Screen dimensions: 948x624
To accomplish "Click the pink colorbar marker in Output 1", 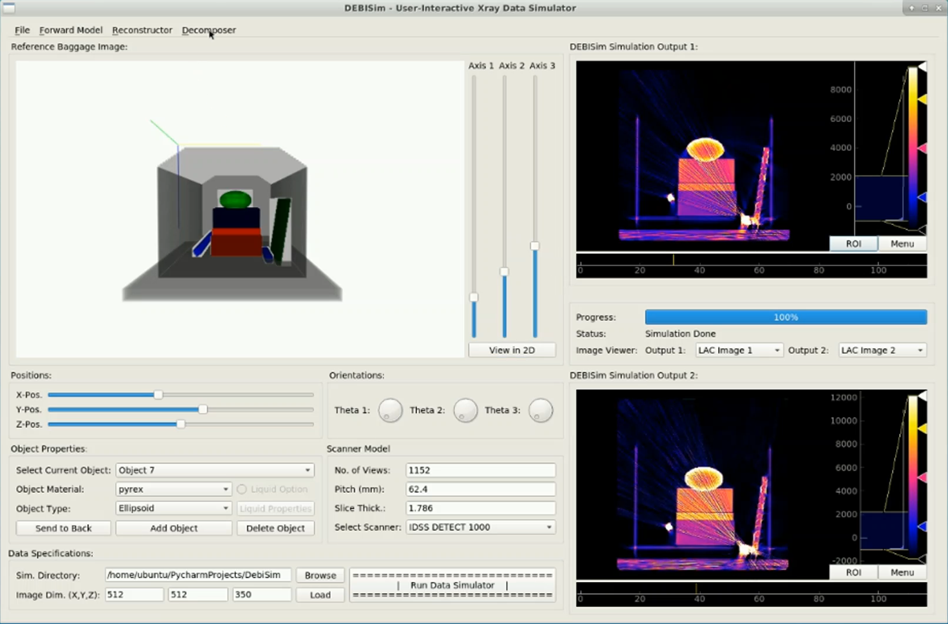I will (921, 148).
